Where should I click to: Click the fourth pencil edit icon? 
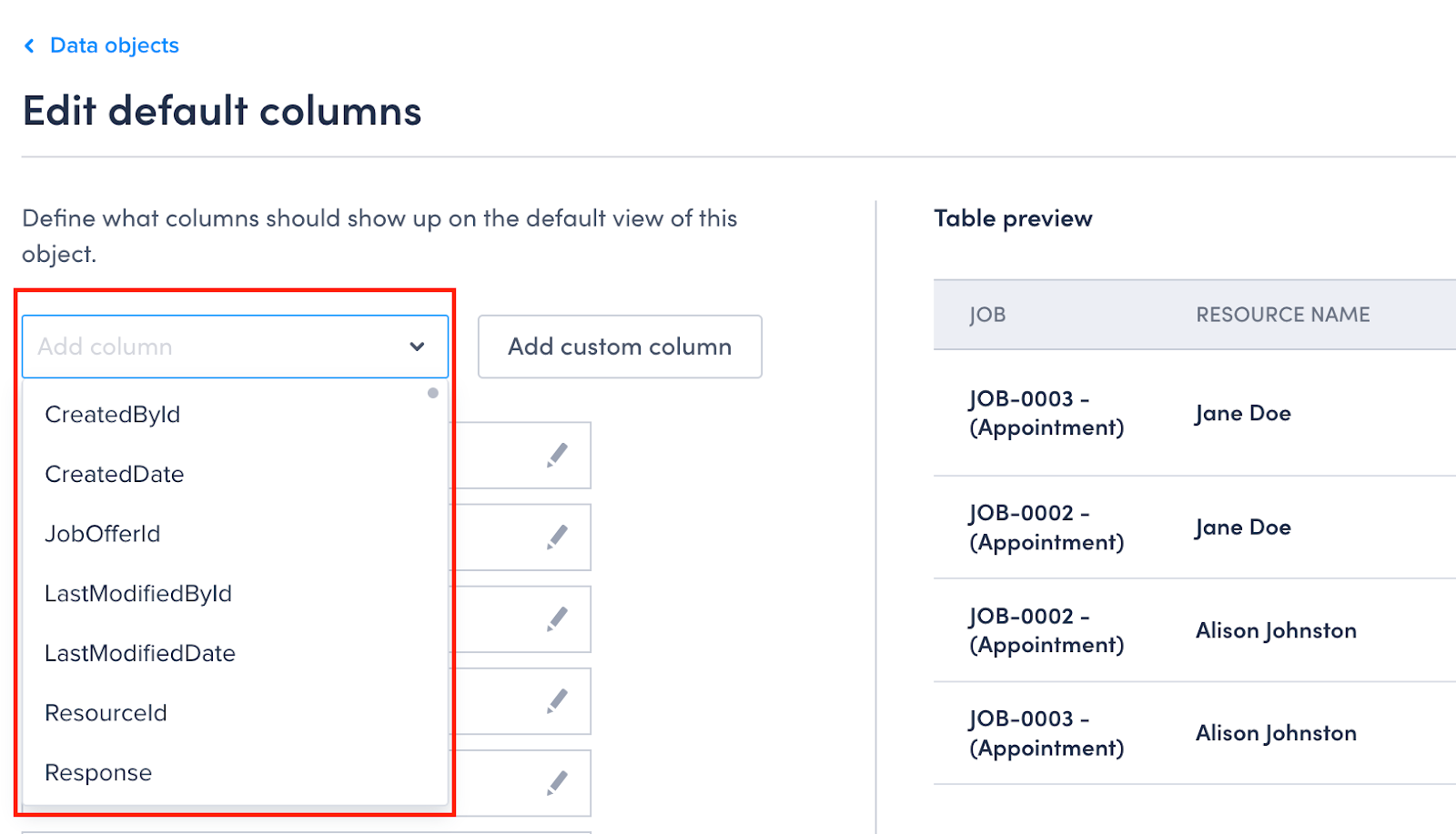[x=557, y=700]
